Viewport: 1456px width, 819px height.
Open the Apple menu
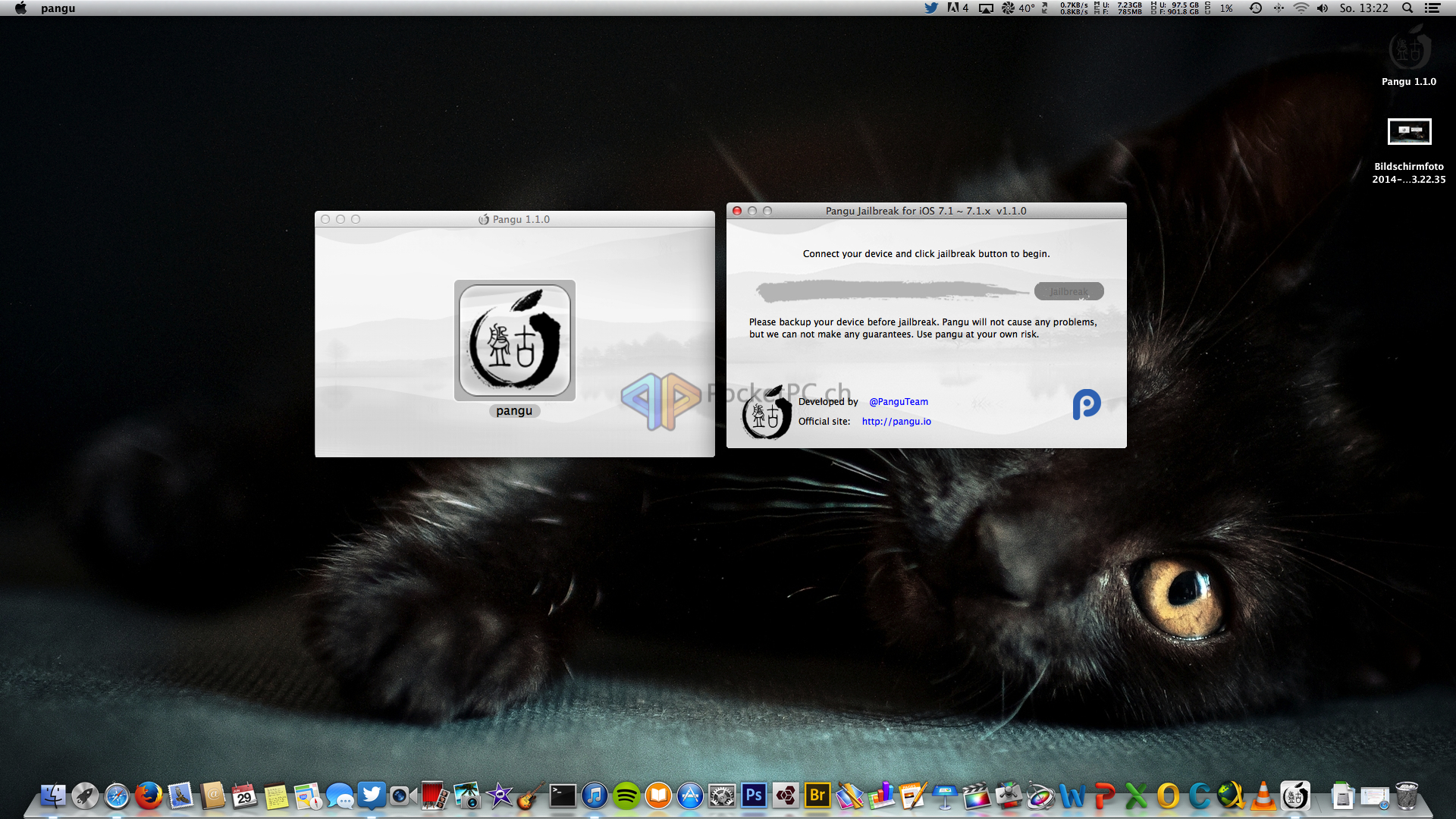20,8
